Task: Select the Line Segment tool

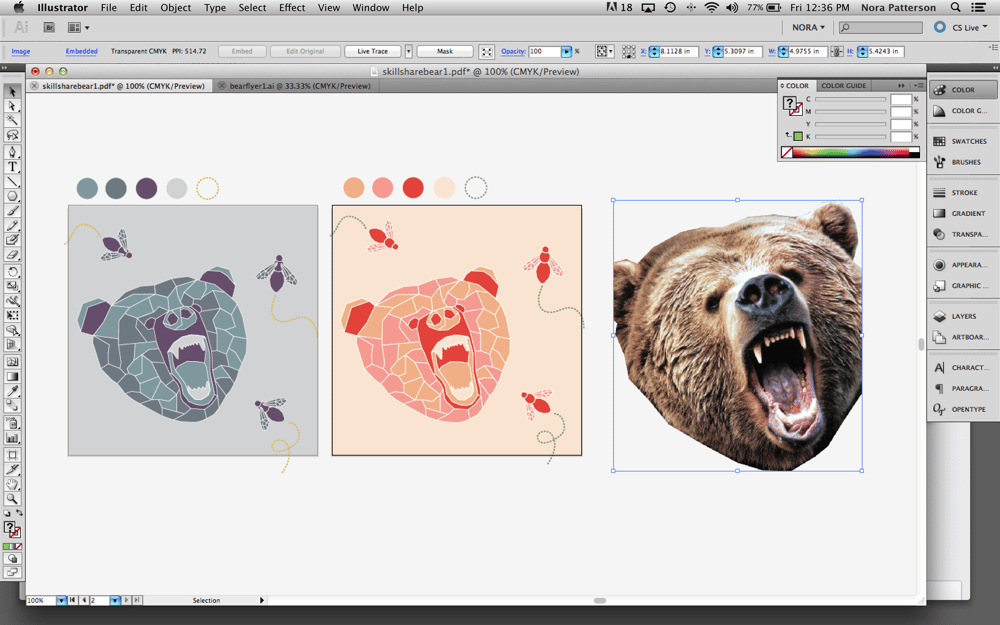Action: (12, 181)
